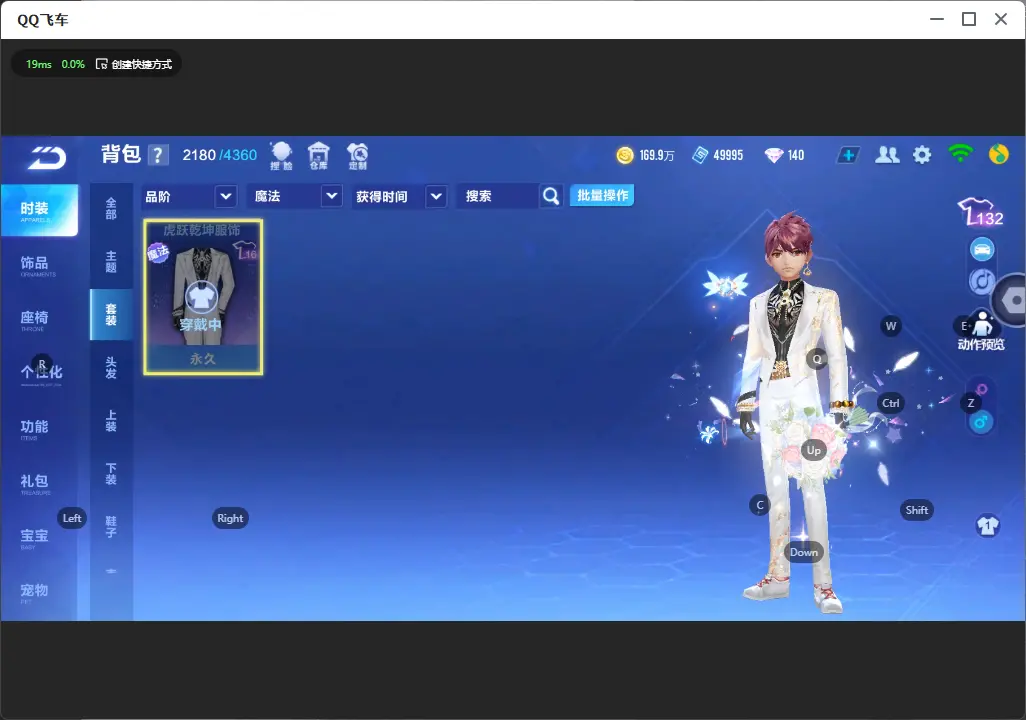Open the settings gear icon
The width and height of the screenshot is (1026, 720).
pyautogui.click(x=922, y=155)
